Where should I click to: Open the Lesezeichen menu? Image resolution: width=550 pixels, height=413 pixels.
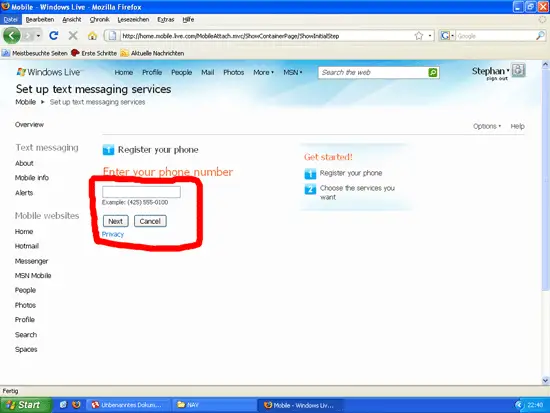click(133, 20)
